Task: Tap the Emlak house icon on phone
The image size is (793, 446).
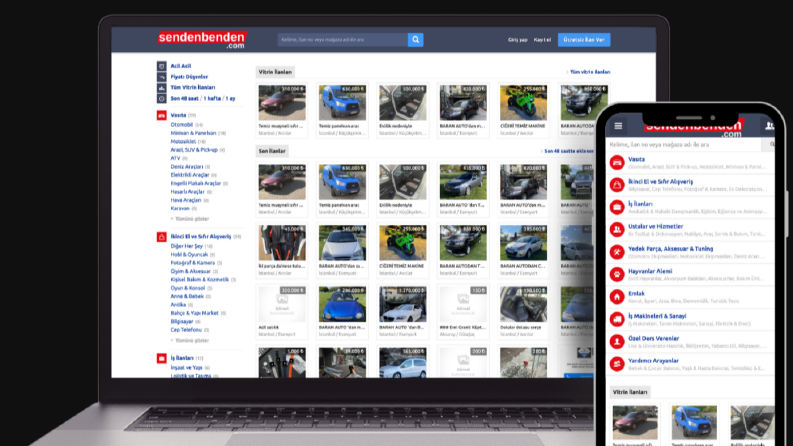Action: click(x=617, y=297)
